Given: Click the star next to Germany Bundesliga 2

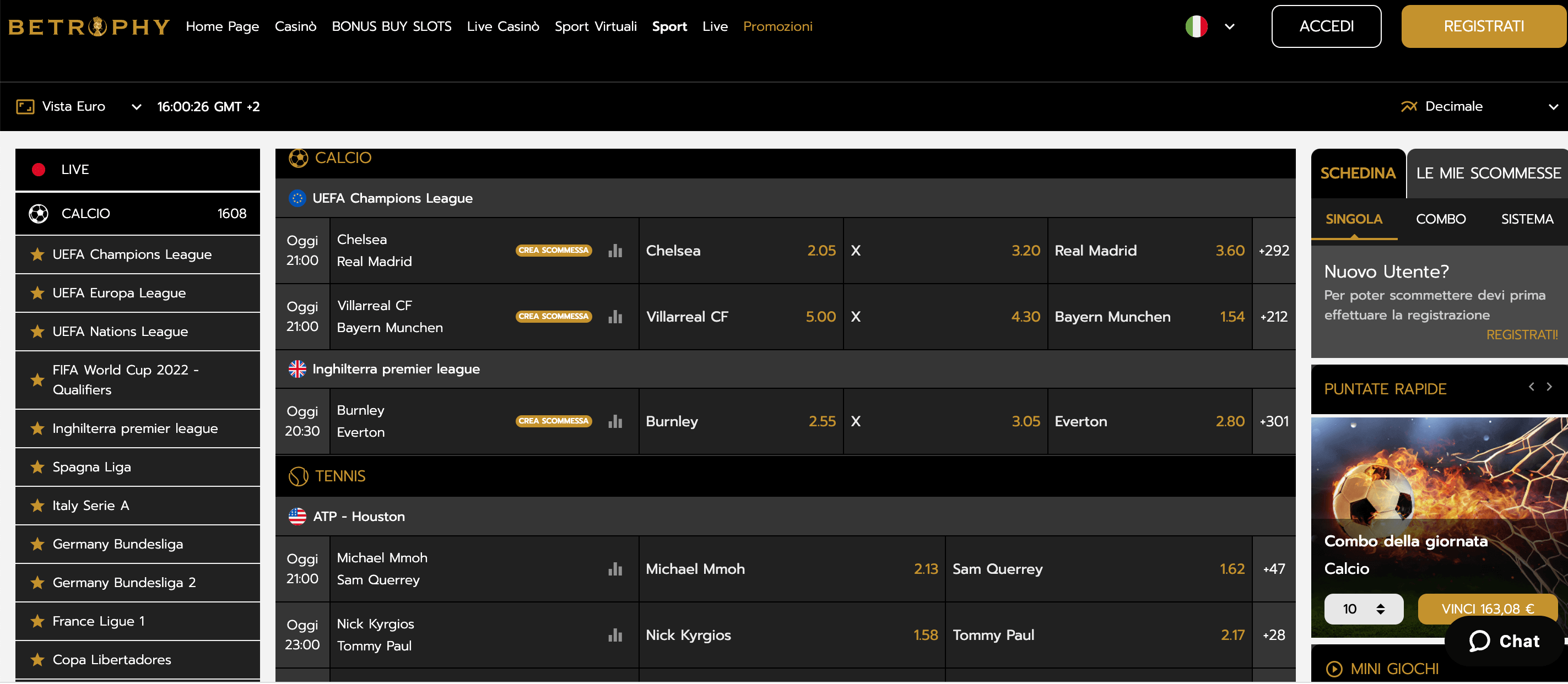Looking at the screenshot, I should 37,583.
